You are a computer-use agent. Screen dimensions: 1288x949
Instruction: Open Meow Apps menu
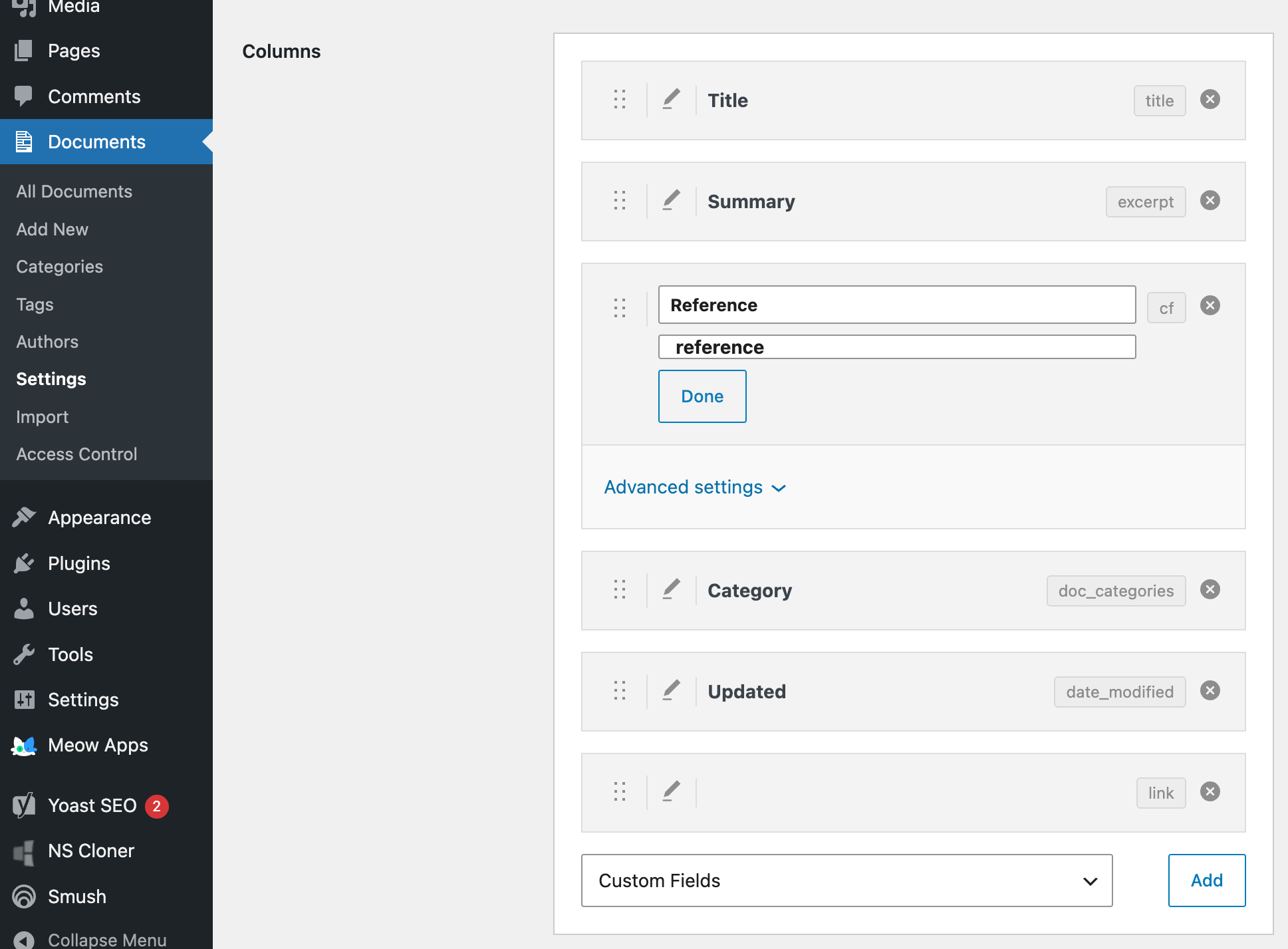pyautogui.click(x=106, y=746)
